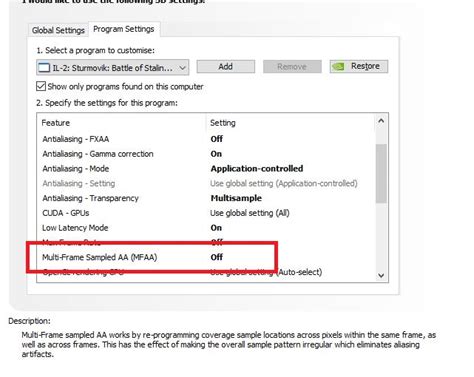Select Antialiasing - Gamma correction feature

click(x=98, y=154)
